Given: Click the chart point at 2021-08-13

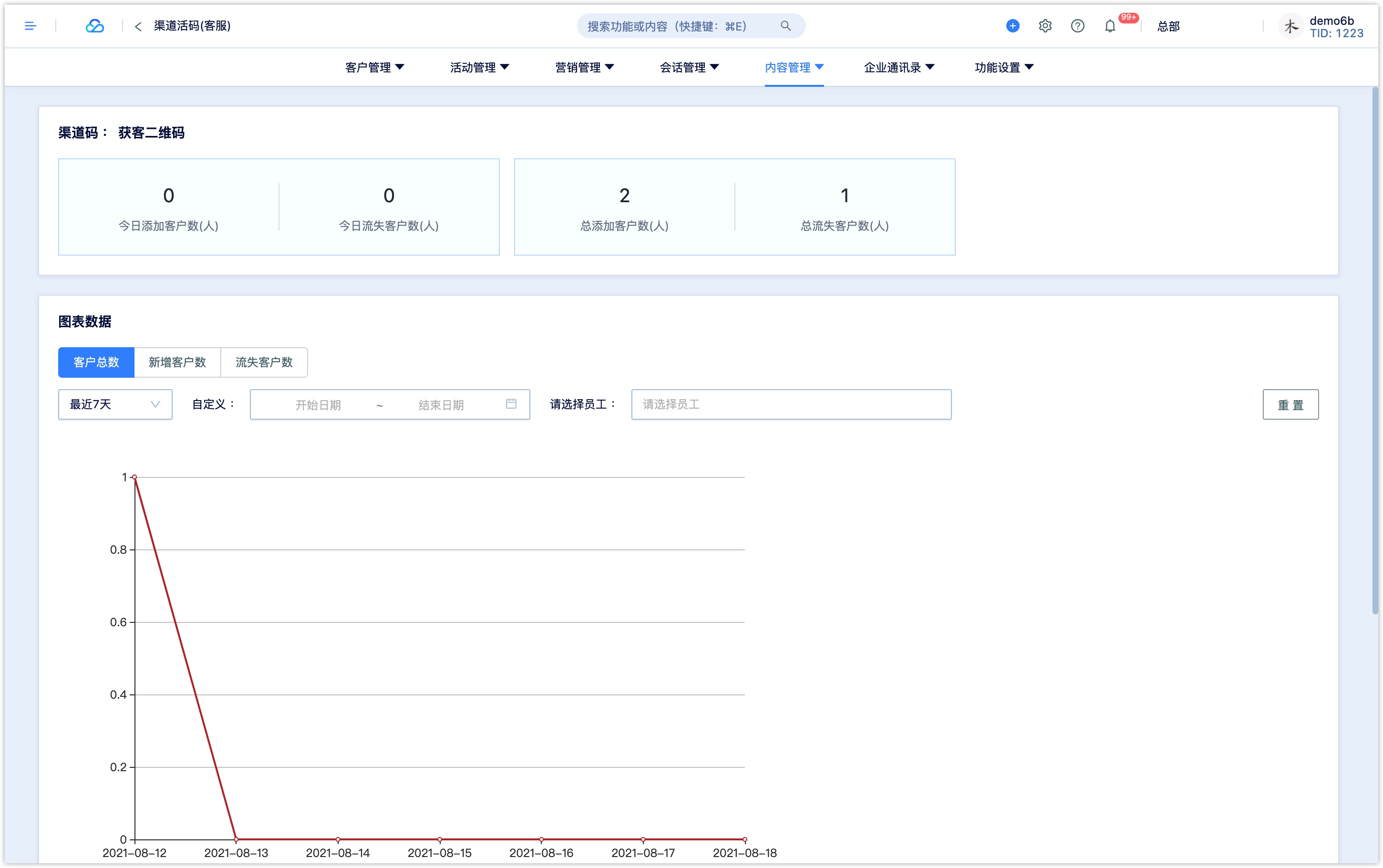Looking at the screenshot, I should 236,839.
